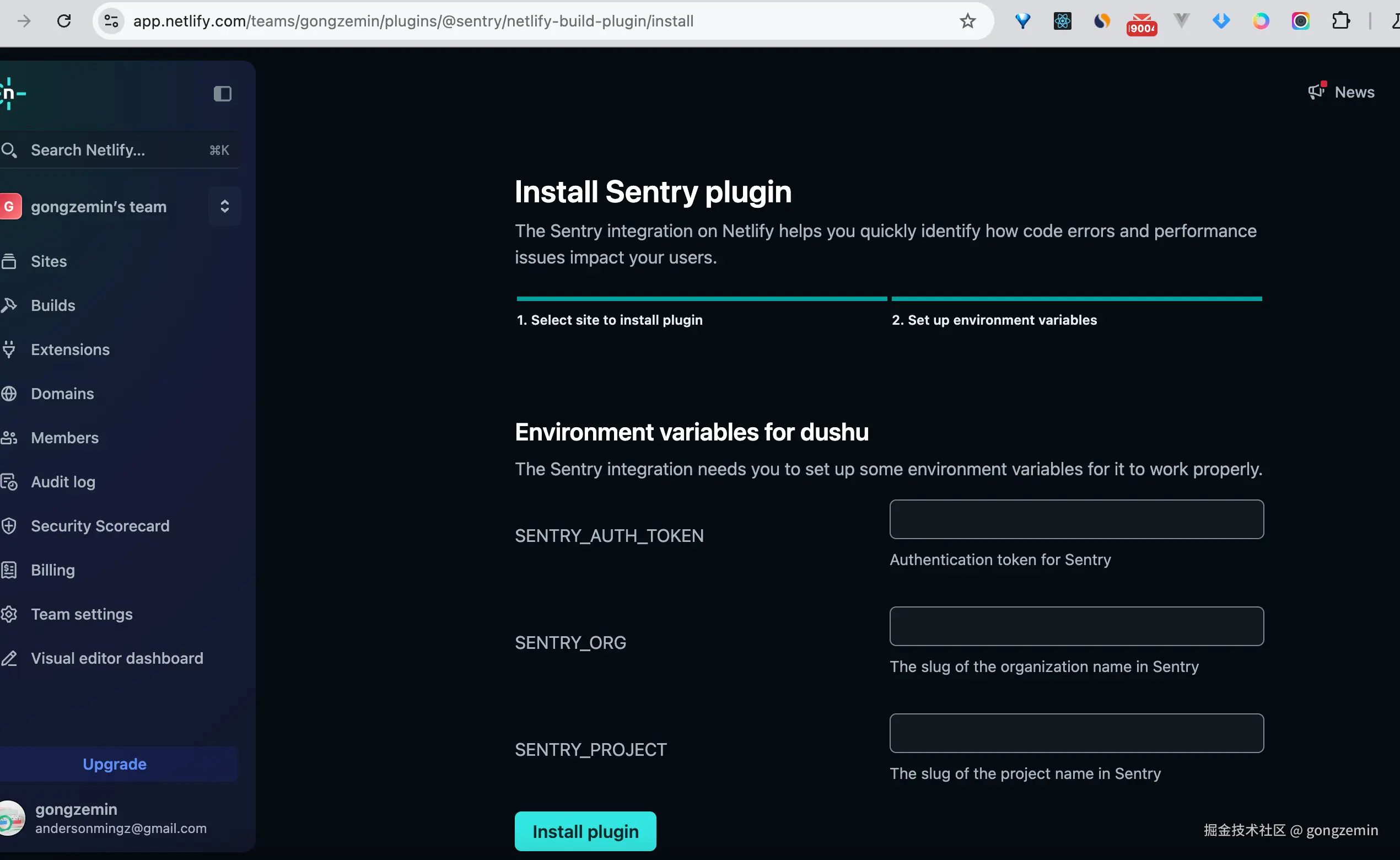The image size is (1400, 860).
Task: Click the Builds hammer icon
Action: pyautogui.click(x=9, y=305)
